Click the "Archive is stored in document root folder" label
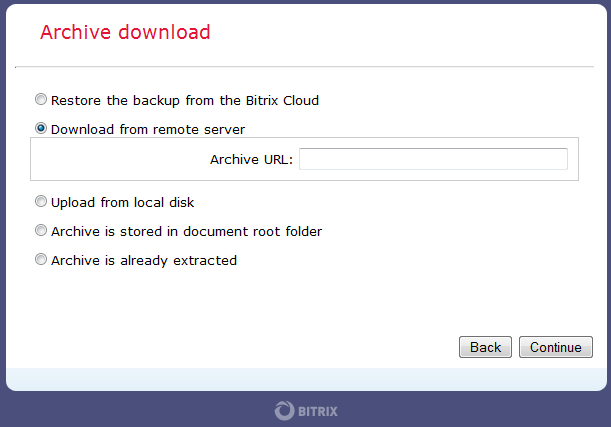This screenshot has height=427, width=611. pos(186,231)
